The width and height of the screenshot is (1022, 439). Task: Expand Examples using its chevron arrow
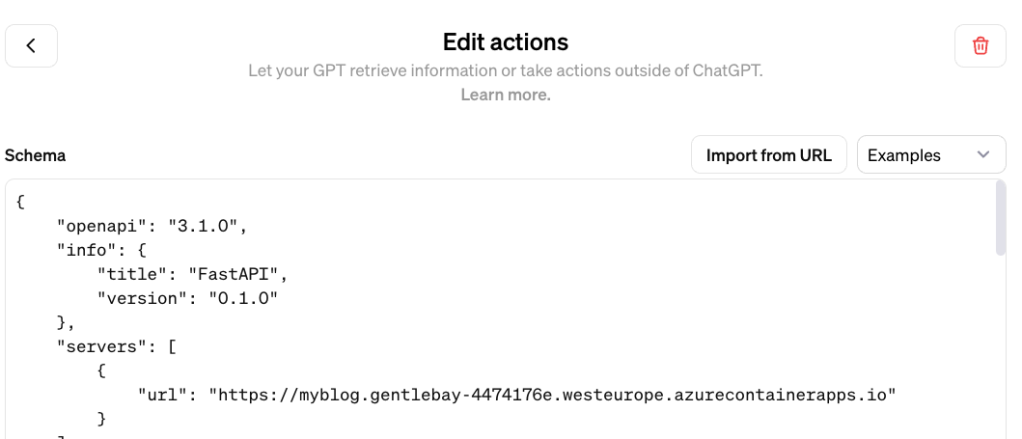(983, 155)
